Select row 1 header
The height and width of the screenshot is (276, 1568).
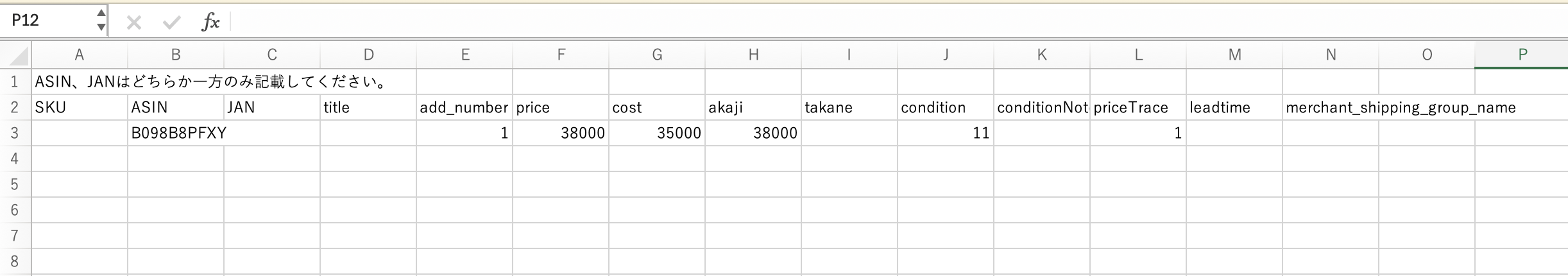click(15, 82)
